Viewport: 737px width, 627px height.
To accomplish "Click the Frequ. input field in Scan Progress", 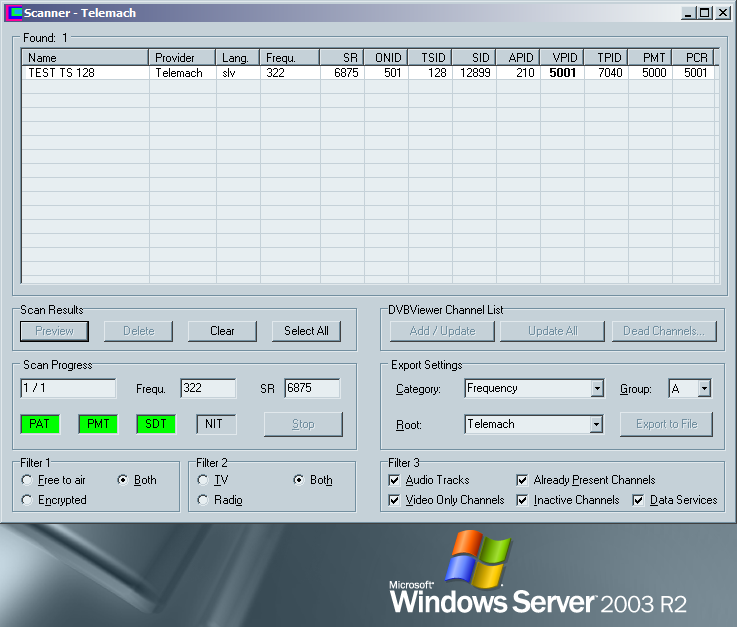I will tap(208, 389).
